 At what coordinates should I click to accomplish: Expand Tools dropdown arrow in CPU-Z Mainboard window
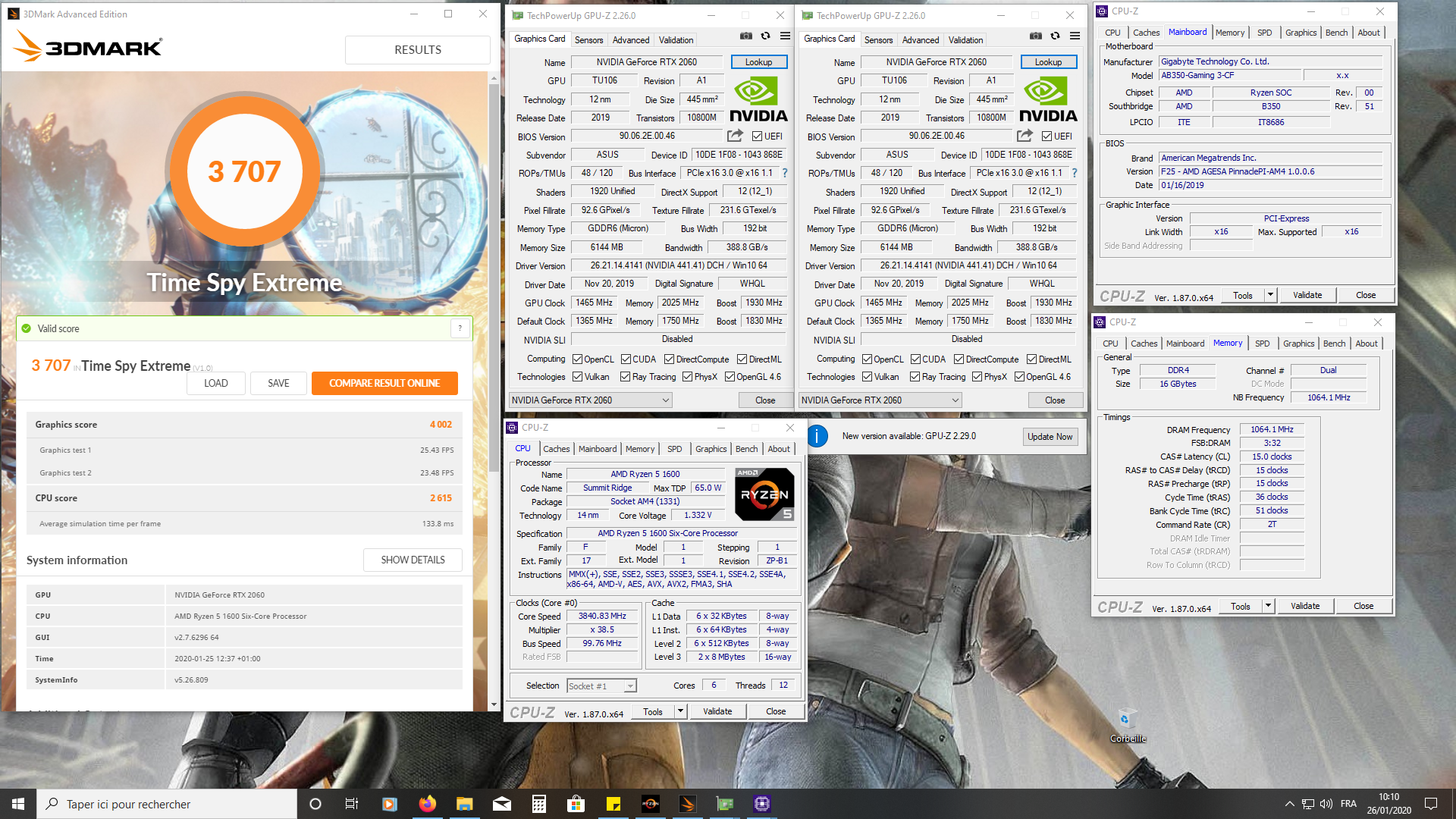pyautogui.click(x=1270, y=295)
